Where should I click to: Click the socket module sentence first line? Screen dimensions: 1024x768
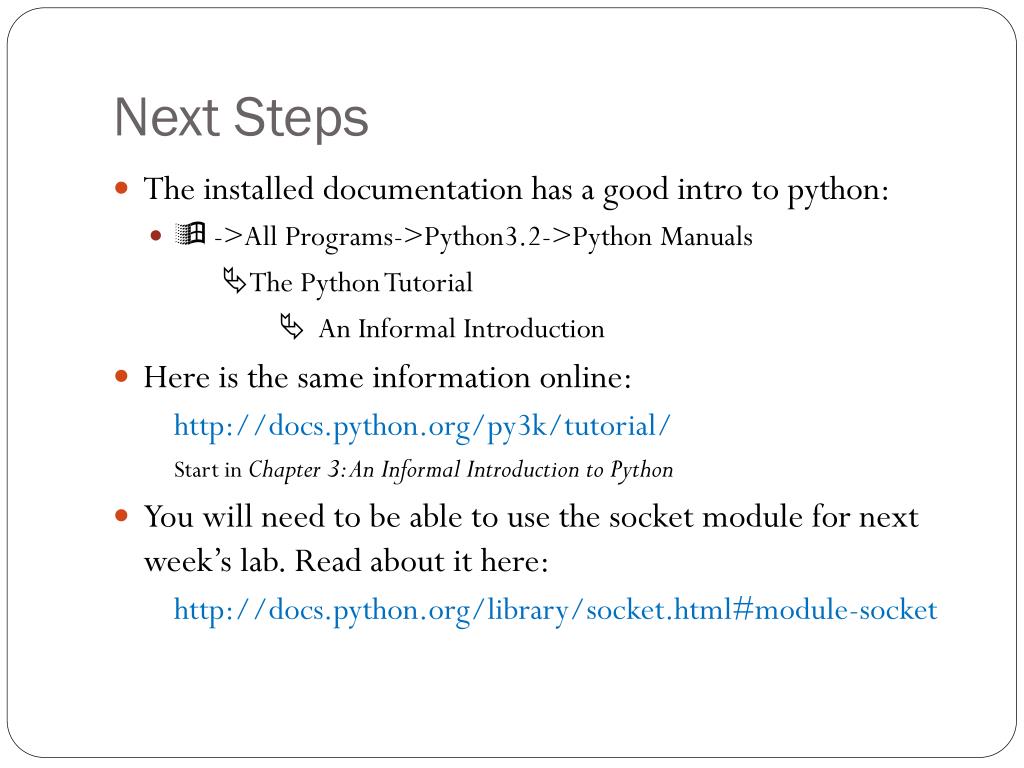(531, 517)
